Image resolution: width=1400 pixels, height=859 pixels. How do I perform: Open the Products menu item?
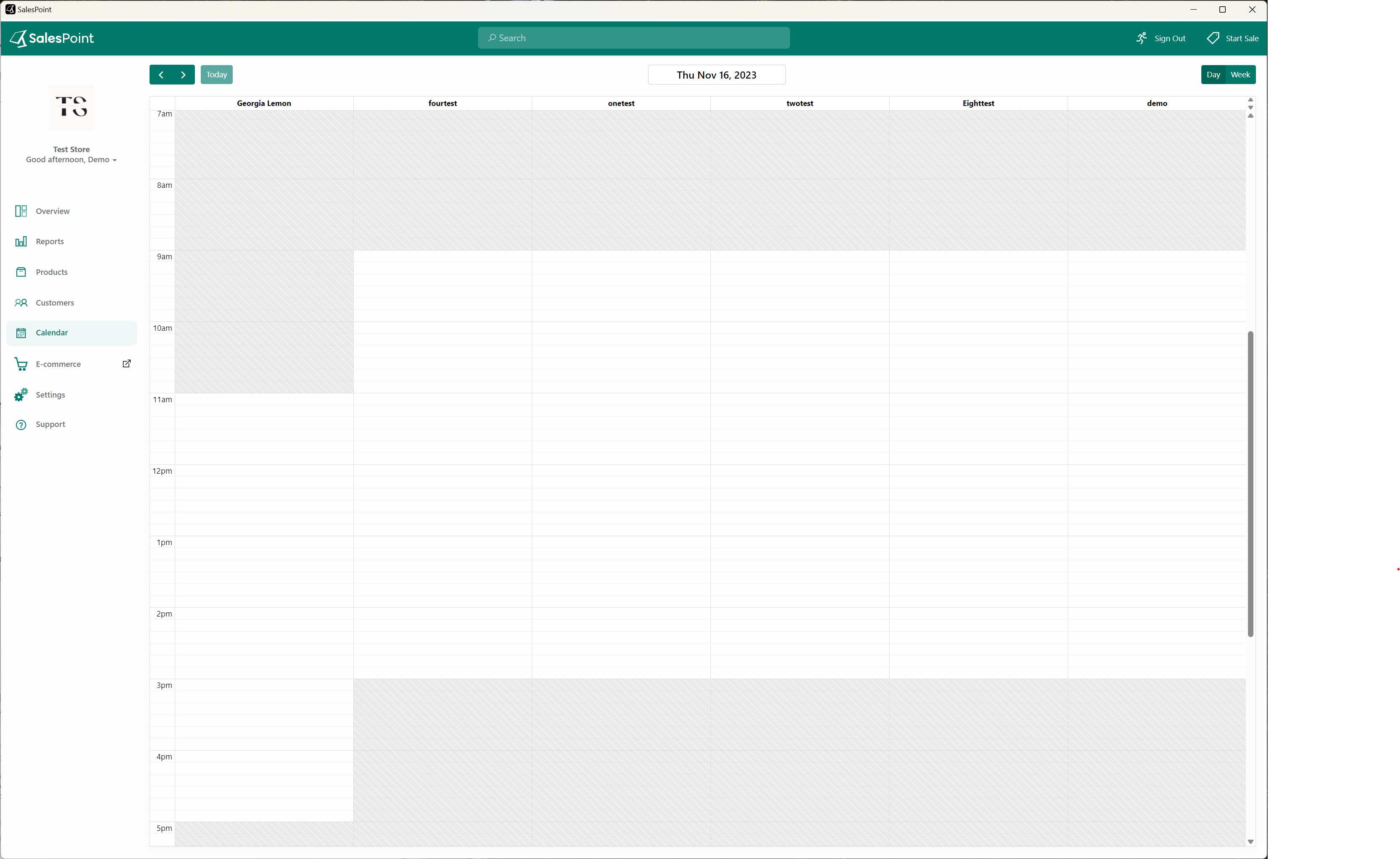click(71, 272)
